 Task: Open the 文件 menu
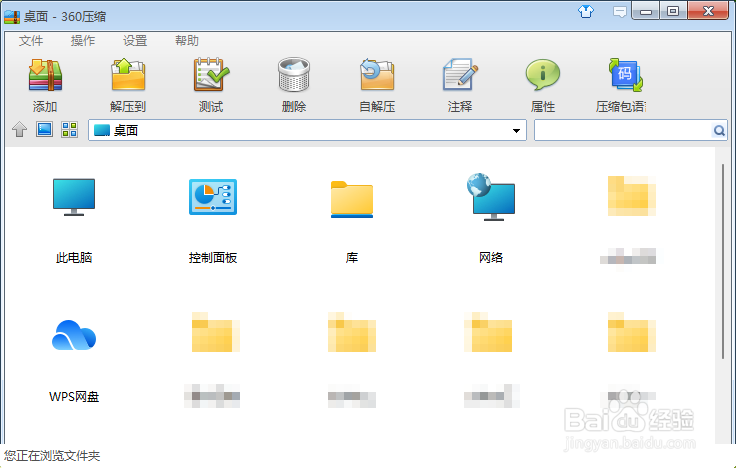(x=31, y=41)
